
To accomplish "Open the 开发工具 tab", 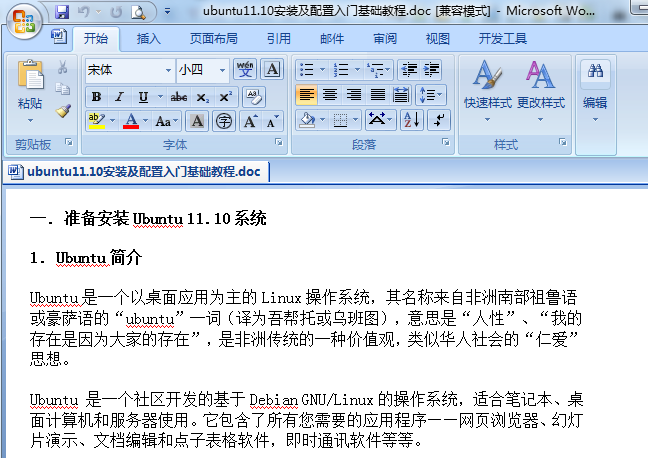I will pos(503,38).
